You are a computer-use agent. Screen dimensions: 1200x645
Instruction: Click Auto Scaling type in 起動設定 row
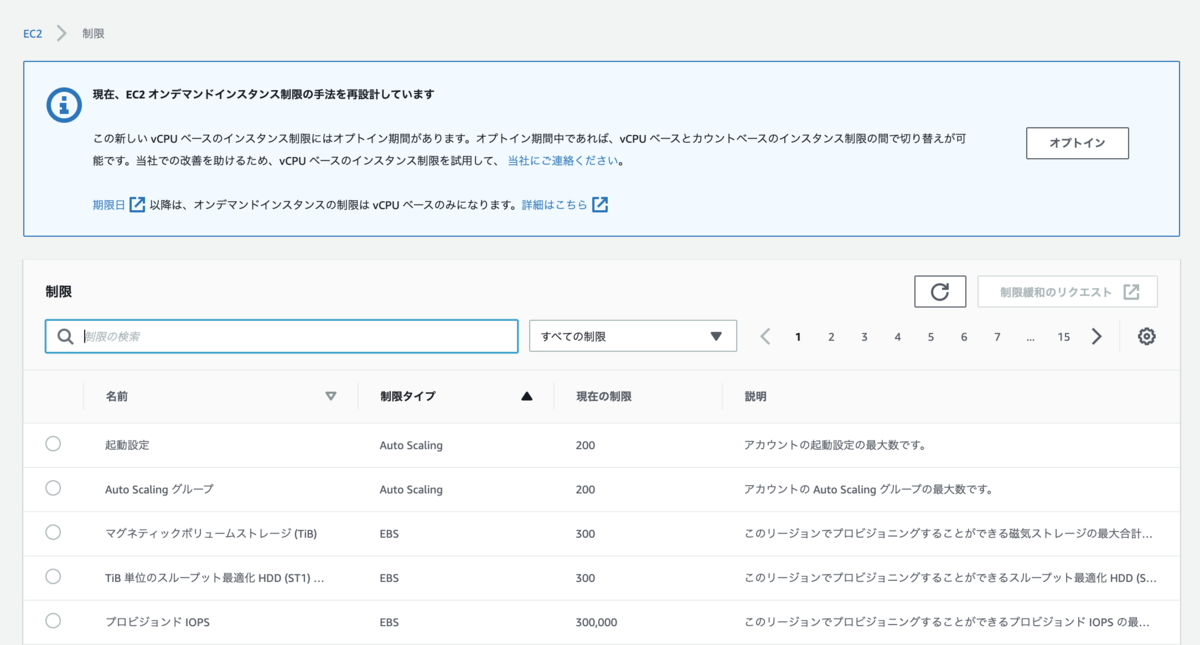(x=411, y=445)
